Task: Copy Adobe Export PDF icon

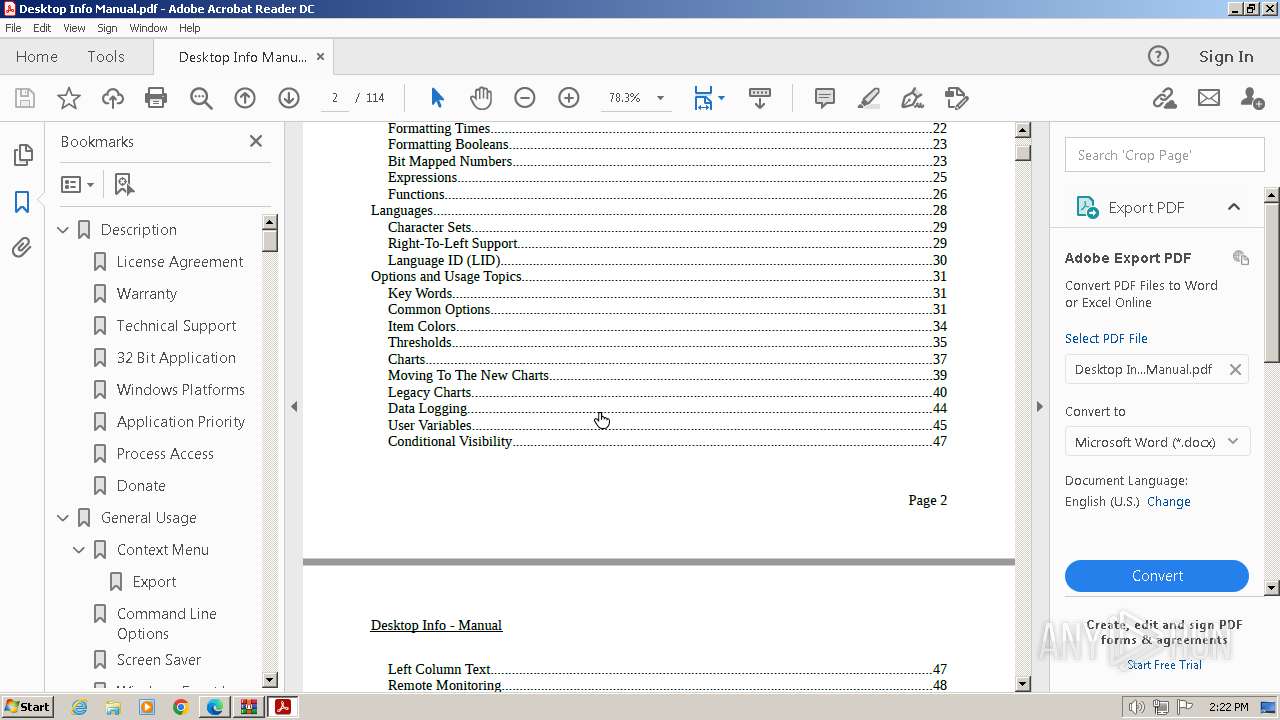Action: [x=1241, y=257]
